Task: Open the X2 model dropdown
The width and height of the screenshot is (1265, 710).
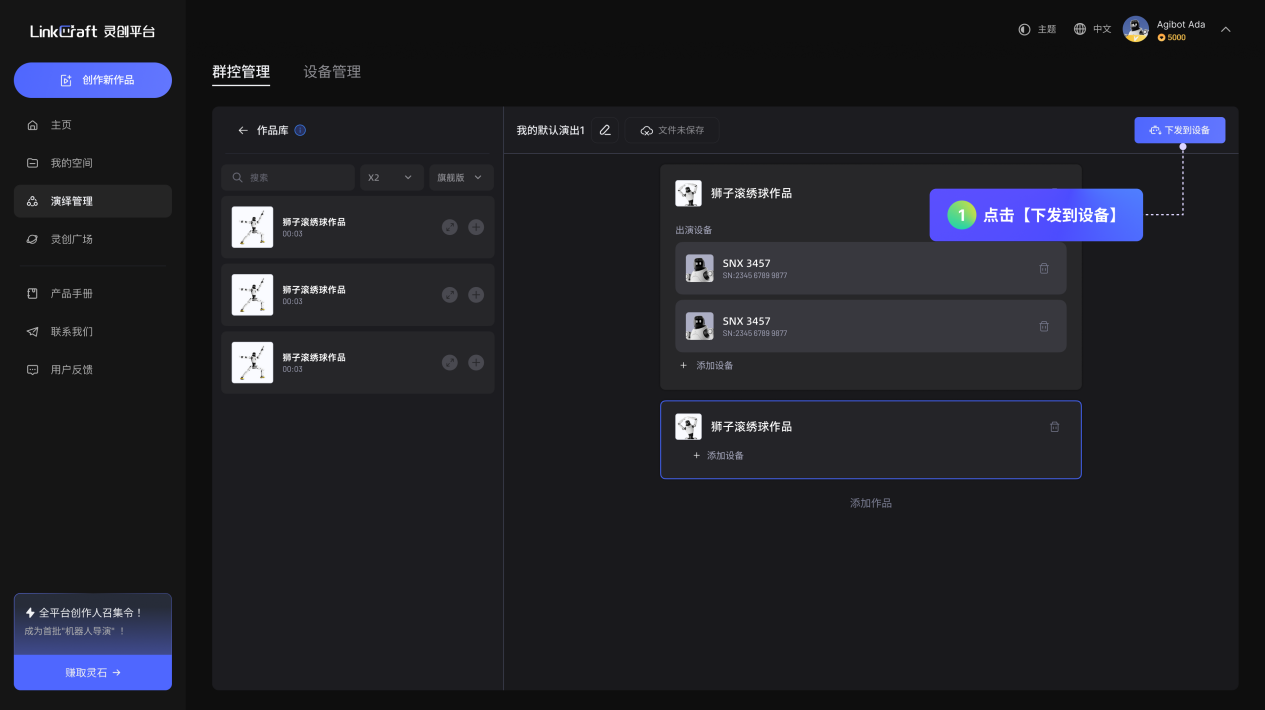Action: [x=391, y=177]
